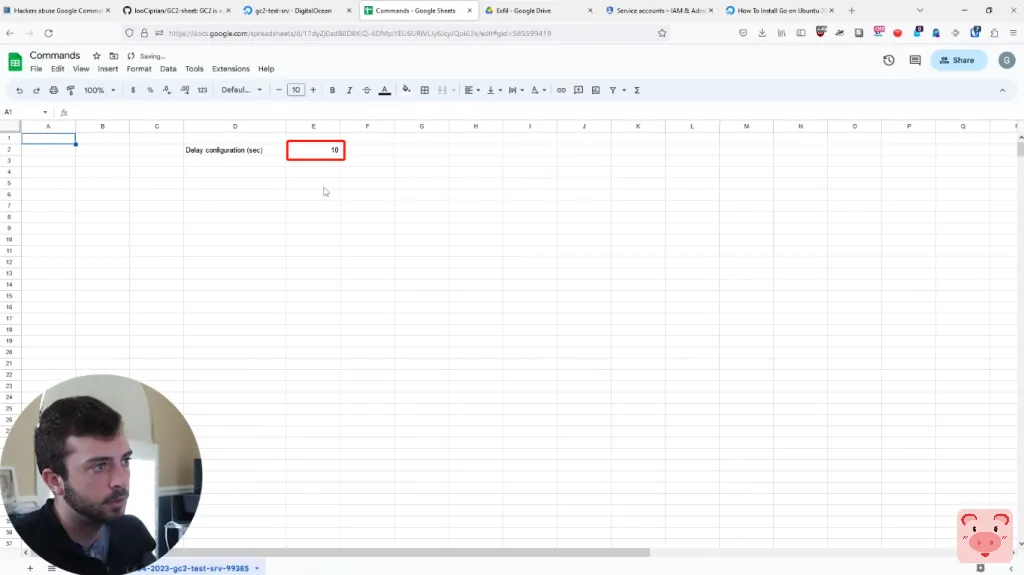Redo action in Sheets toolbar

pyautogui.click(x=36, y=90)
